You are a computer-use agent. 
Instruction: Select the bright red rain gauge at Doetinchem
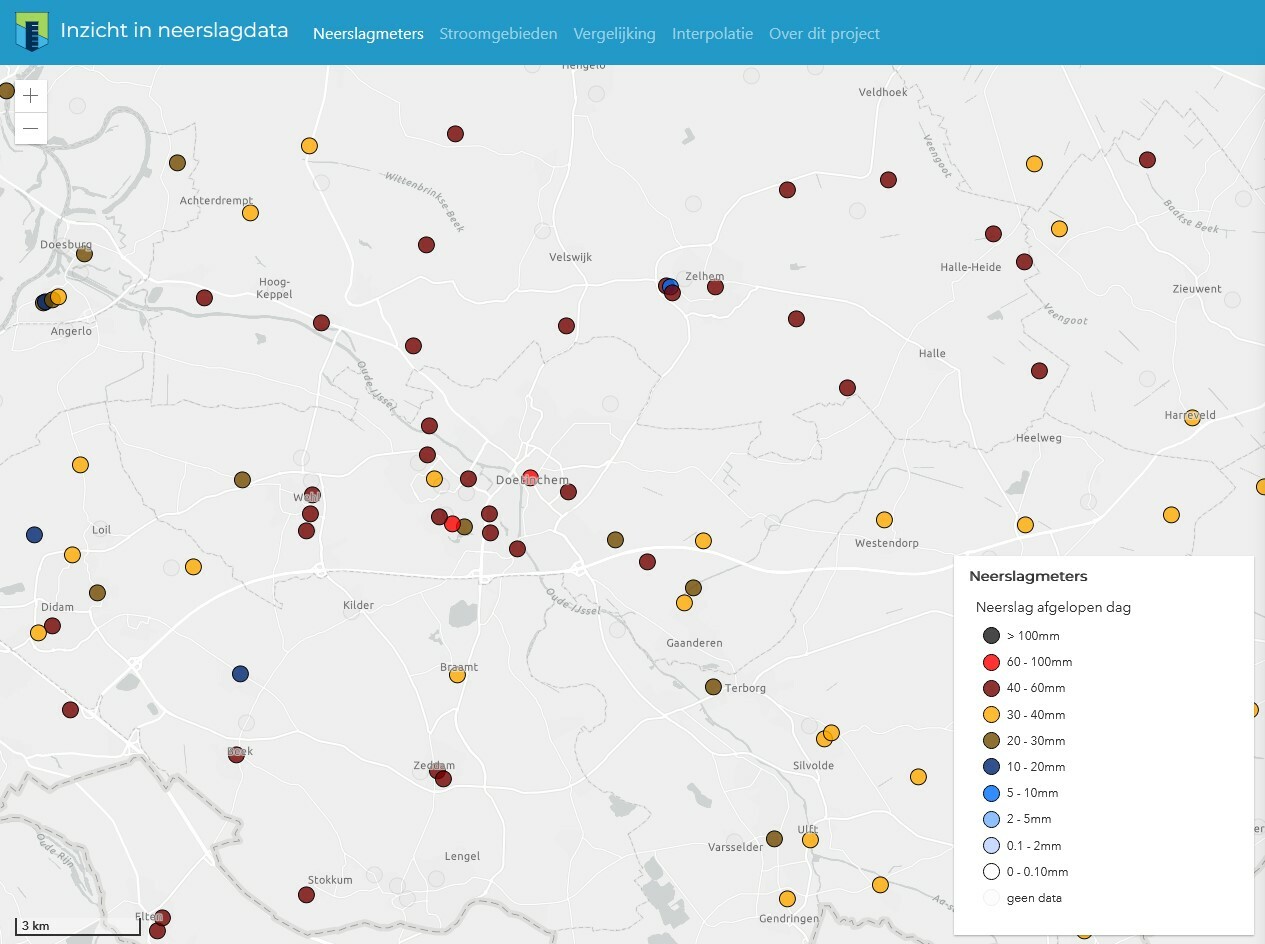pos(530,477)
